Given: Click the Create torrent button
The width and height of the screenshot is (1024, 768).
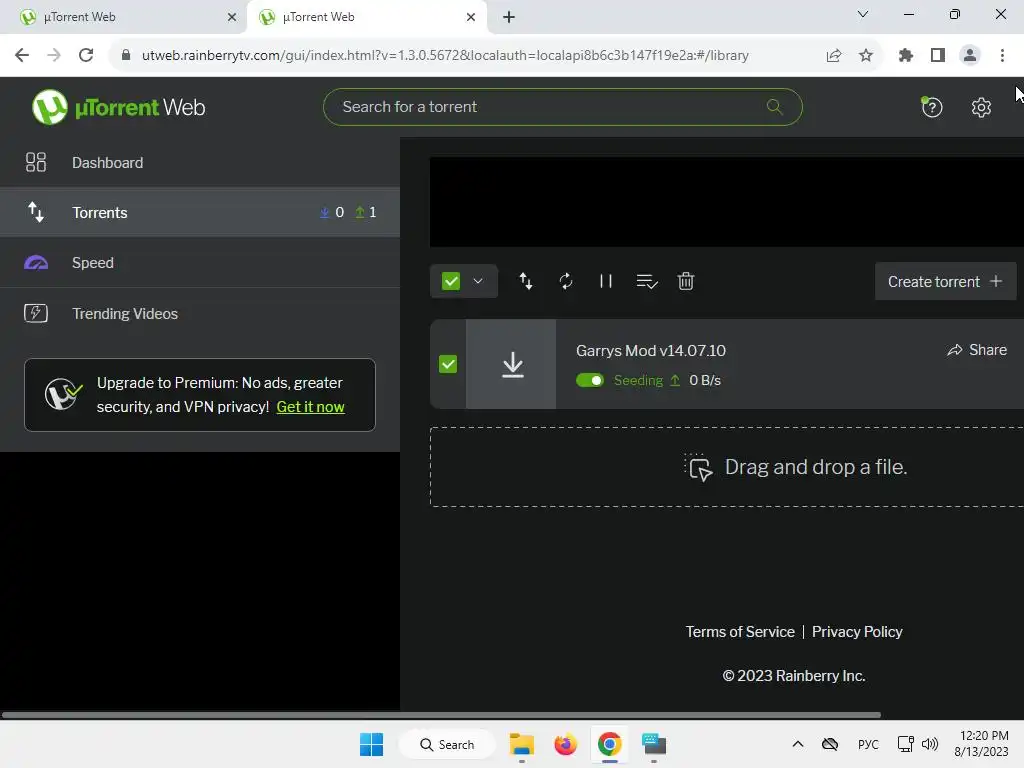Looking at the screenshot, I should coord(945,281).
